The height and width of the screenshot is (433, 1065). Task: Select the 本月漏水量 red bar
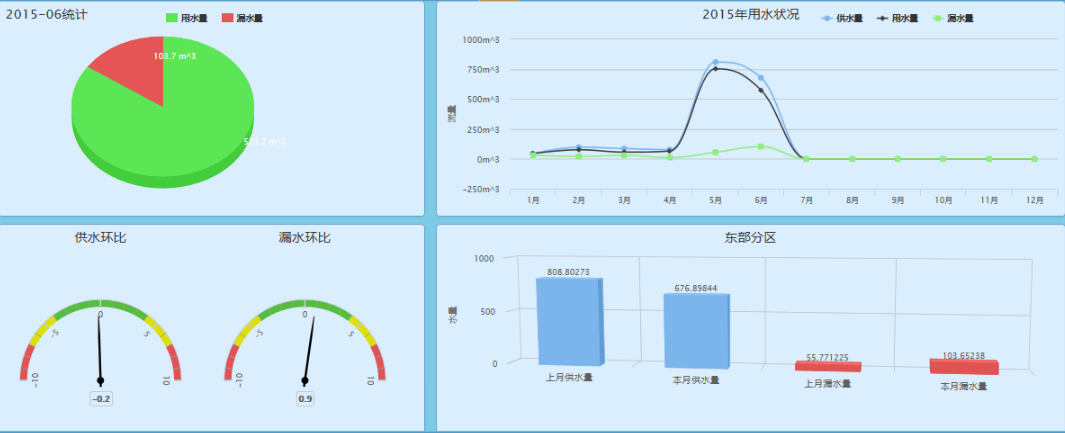point(964,367)
